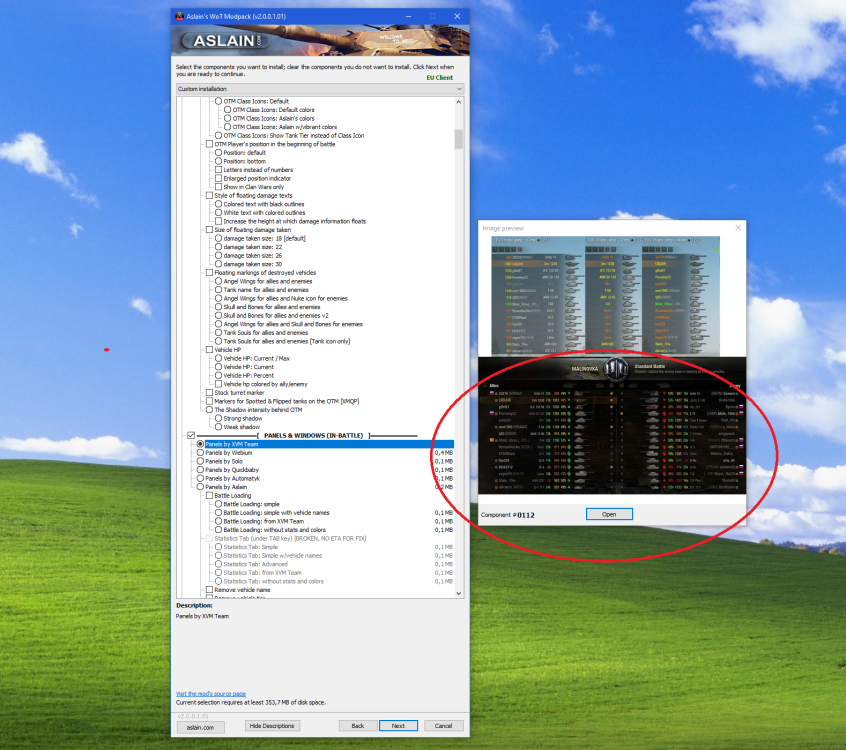
Task: Click Hide Descriptions button
Action: pyautogui.click(x=272, y=726)
